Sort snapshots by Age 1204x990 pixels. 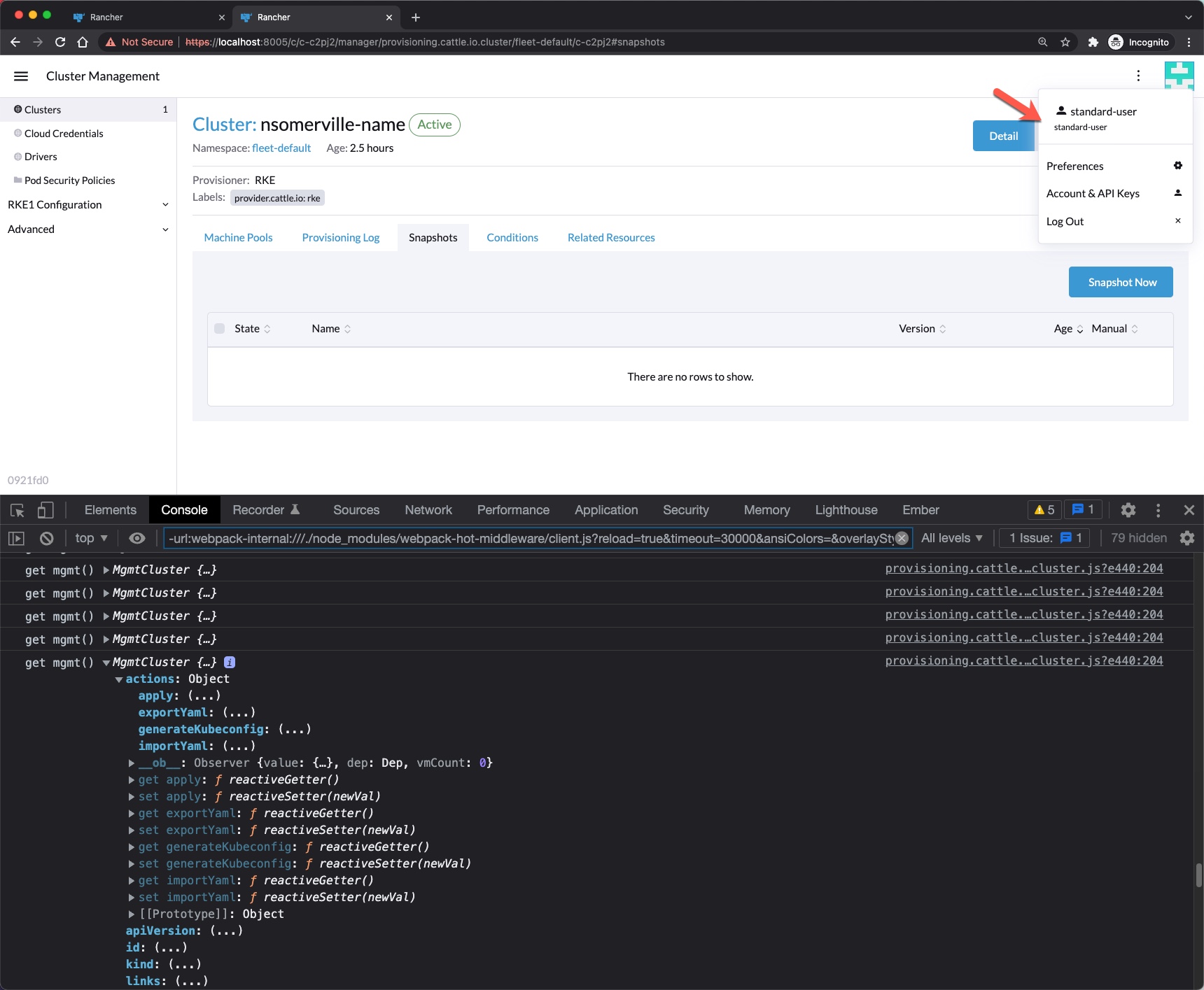pyautogui.click(x=1069, y=329)
